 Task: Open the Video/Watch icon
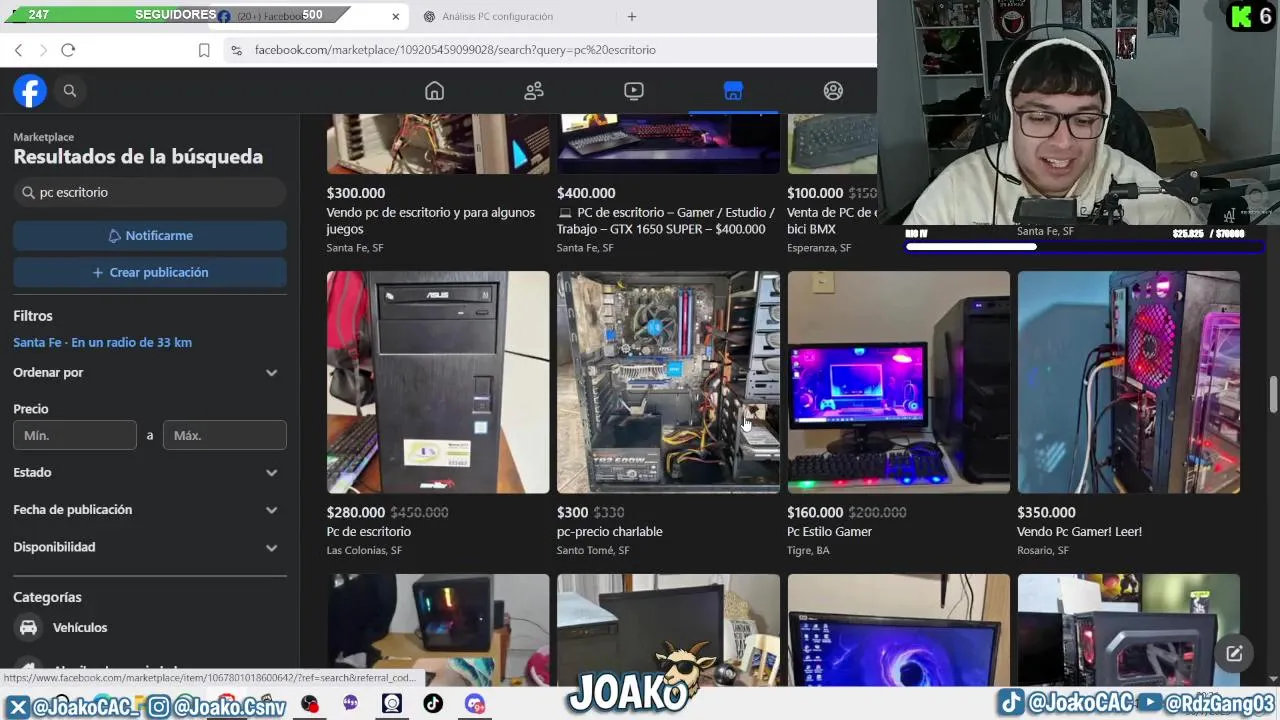click(634, 91)
